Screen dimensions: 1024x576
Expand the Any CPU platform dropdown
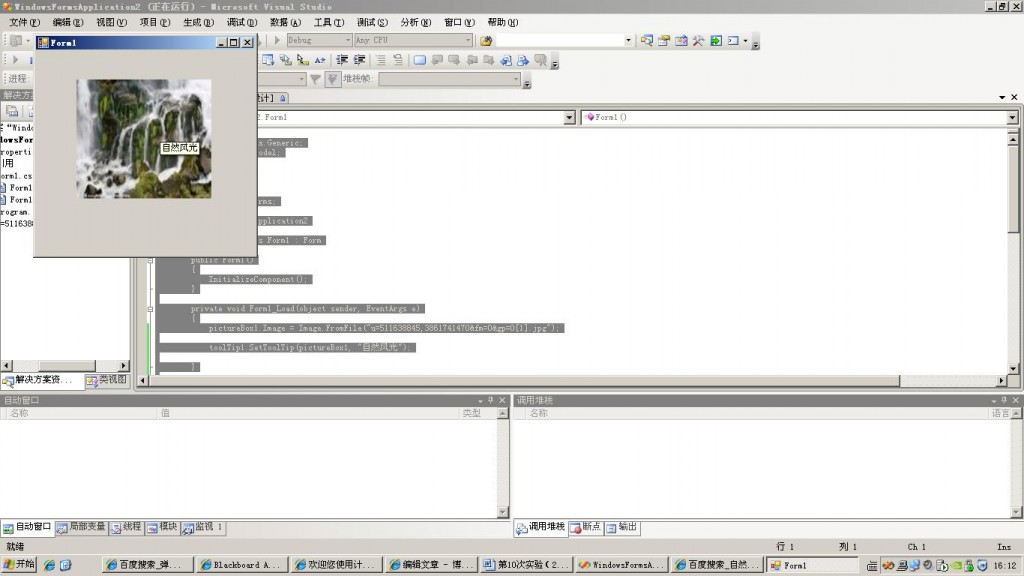click(x=468, y=40)
